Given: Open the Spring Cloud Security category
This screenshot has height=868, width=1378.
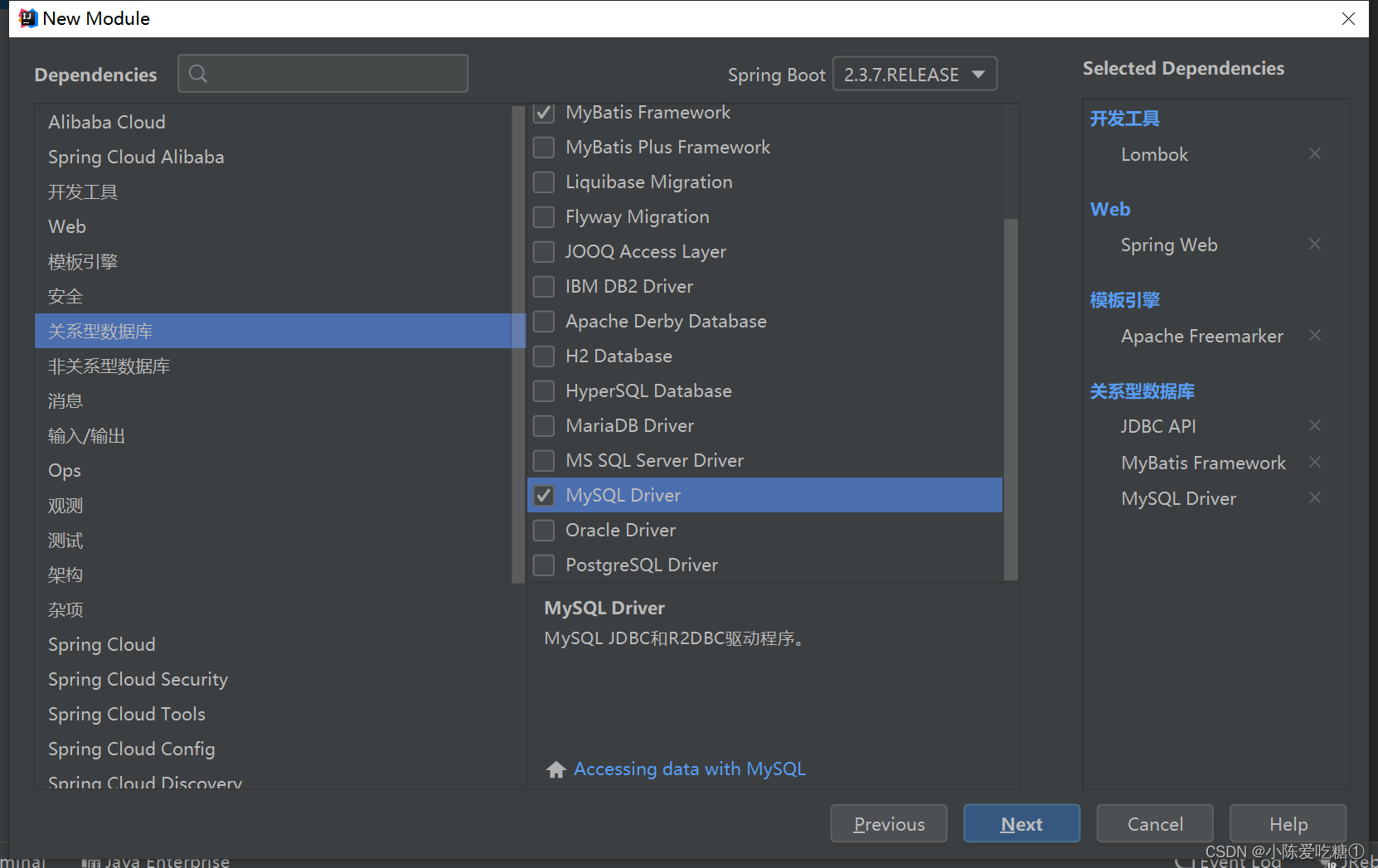Looking at the screenshot, I should tap(274, 679).
